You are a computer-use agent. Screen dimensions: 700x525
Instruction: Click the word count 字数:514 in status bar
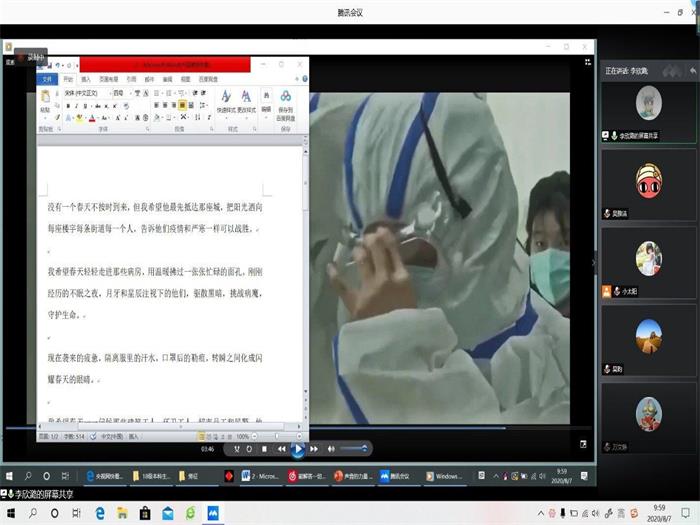pyautogui.click(x=74, y=436)
